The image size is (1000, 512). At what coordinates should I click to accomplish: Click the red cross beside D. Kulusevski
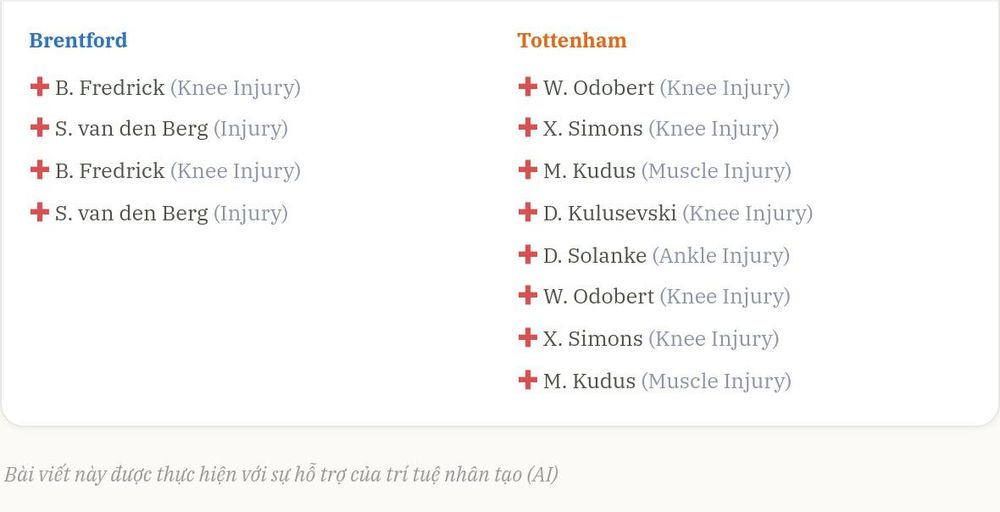pos(527,212)
